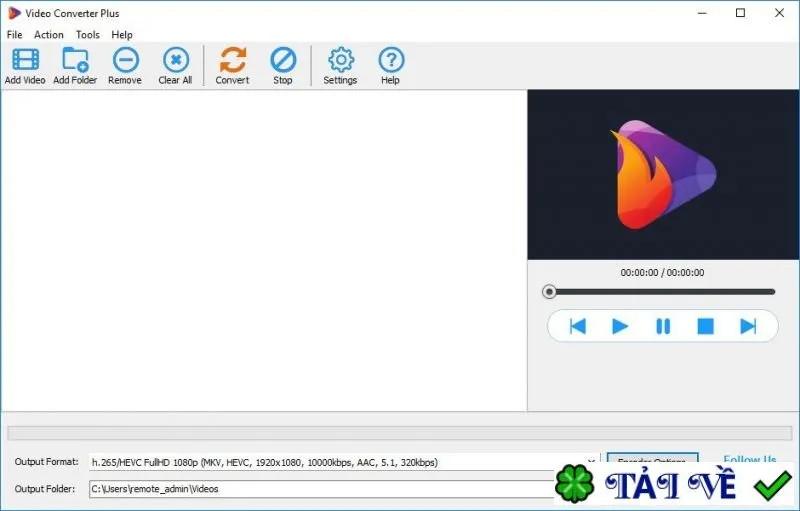Image resolution: width=800 pixels, height=511 pixels.
Task: Click the Output Folder path field
Action: point(321,489)
